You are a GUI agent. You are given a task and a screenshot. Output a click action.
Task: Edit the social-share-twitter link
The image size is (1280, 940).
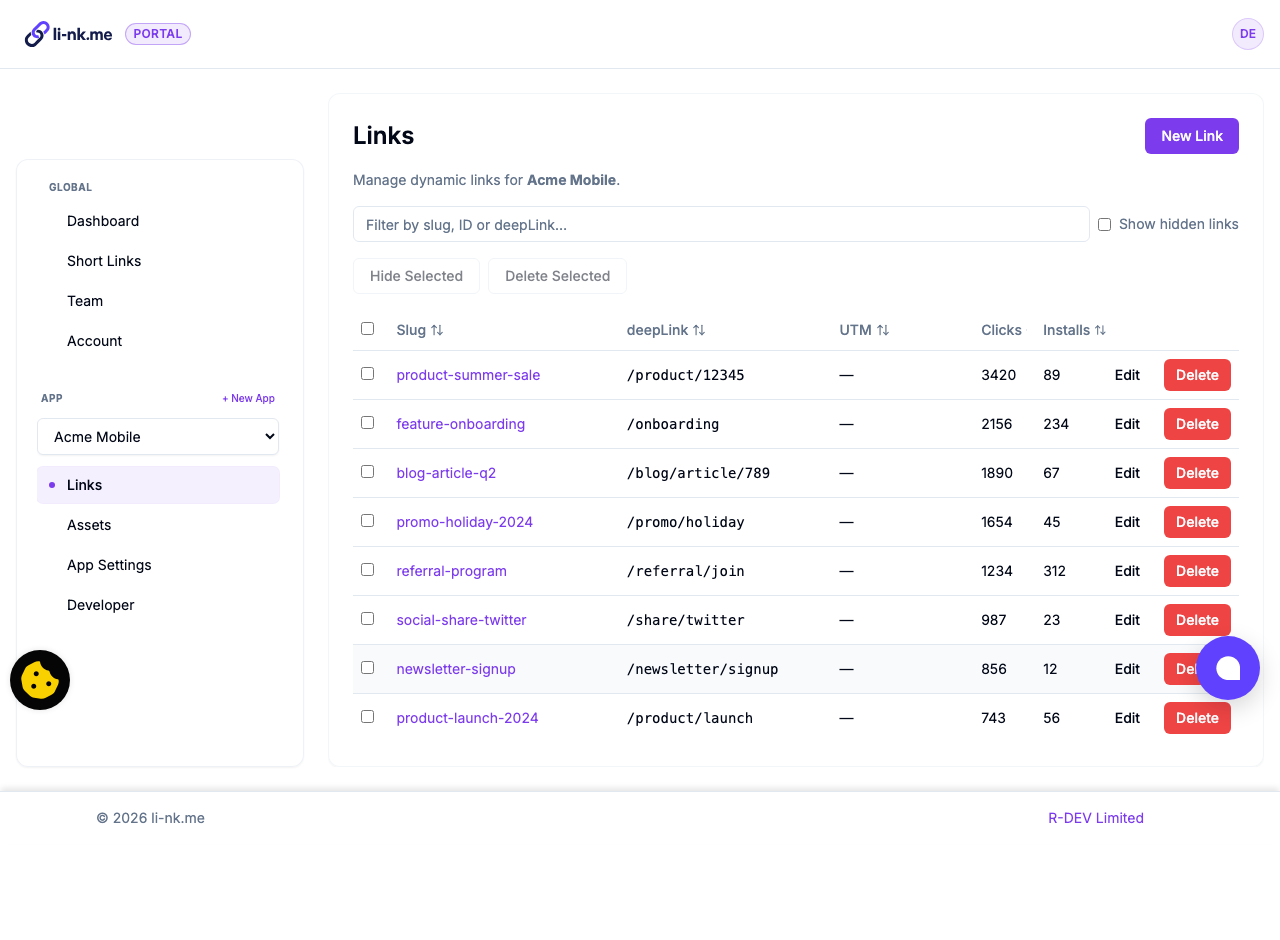click(x=1127, y=620)
